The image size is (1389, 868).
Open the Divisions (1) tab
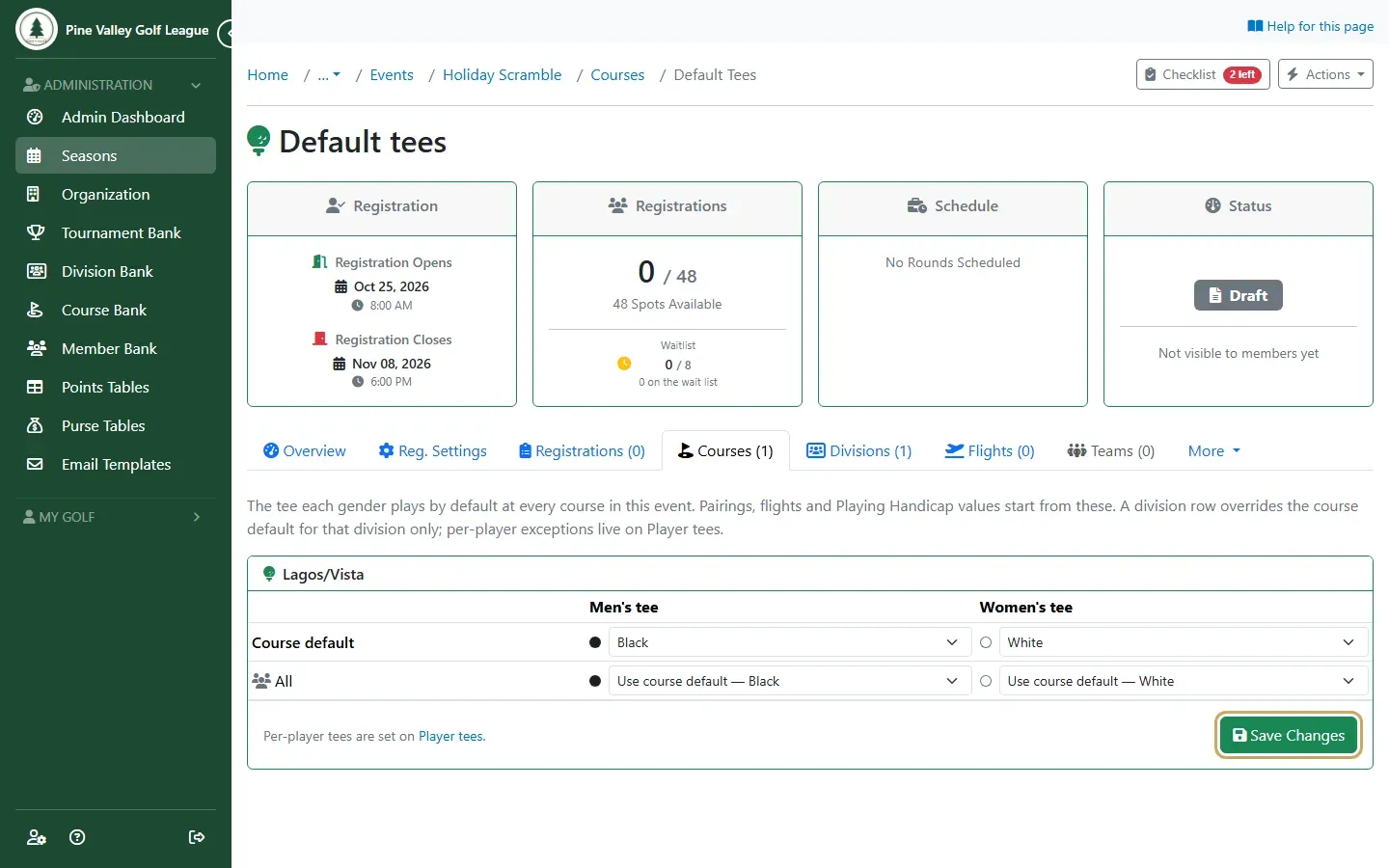858,450
